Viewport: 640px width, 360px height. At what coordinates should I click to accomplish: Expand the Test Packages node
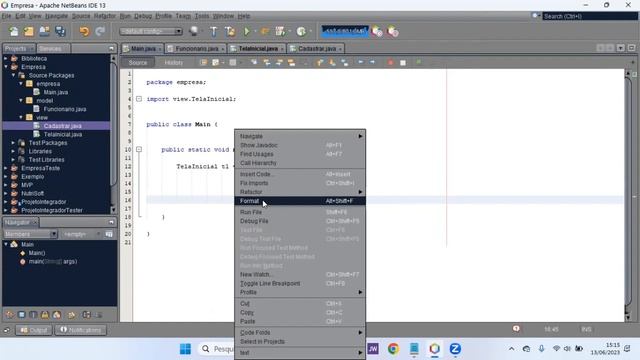[x=13, y=143]
